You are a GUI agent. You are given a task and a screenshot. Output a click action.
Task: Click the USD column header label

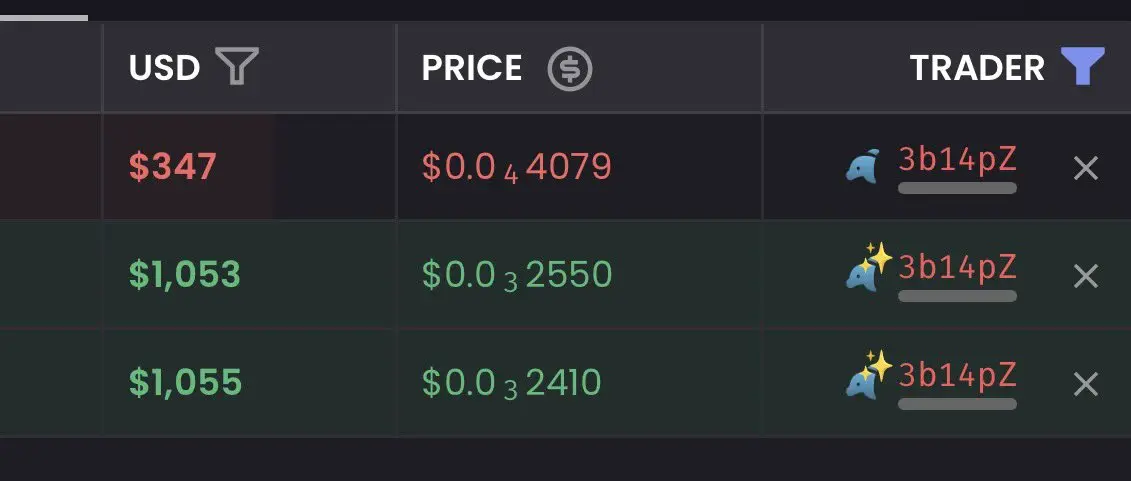pos(164,69)
